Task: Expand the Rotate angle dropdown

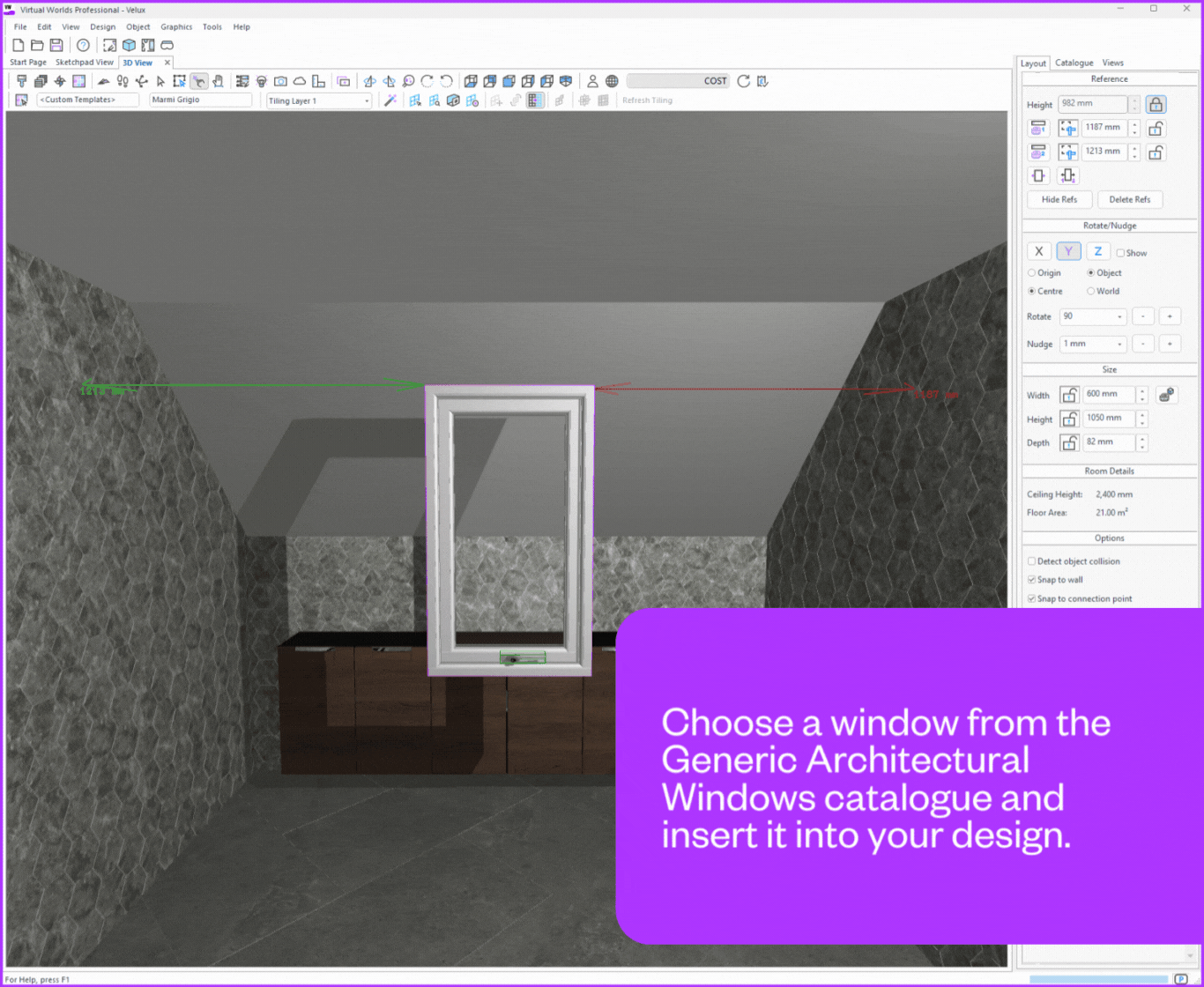Action: coord(1120,316)
